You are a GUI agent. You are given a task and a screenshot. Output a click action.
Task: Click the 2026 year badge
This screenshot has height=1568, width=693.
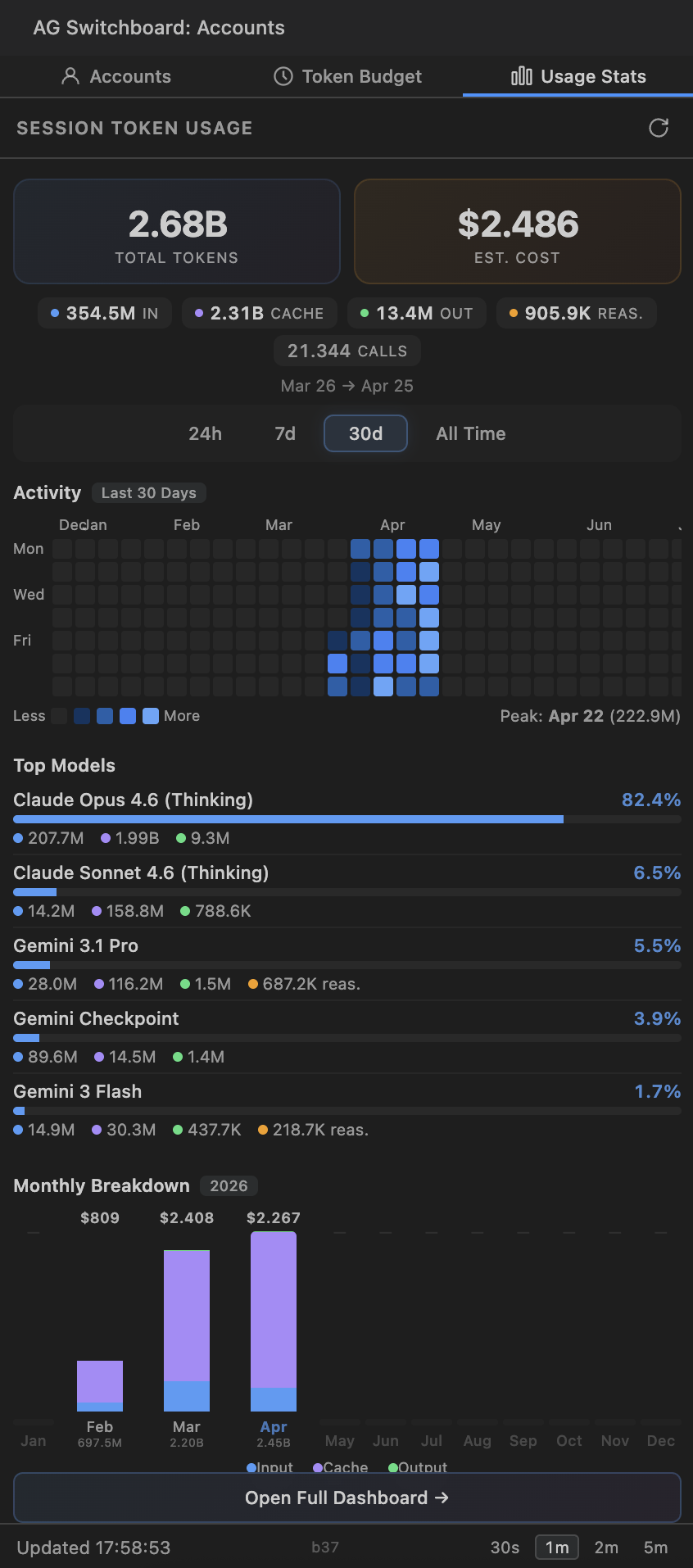tap(229, 1185)
